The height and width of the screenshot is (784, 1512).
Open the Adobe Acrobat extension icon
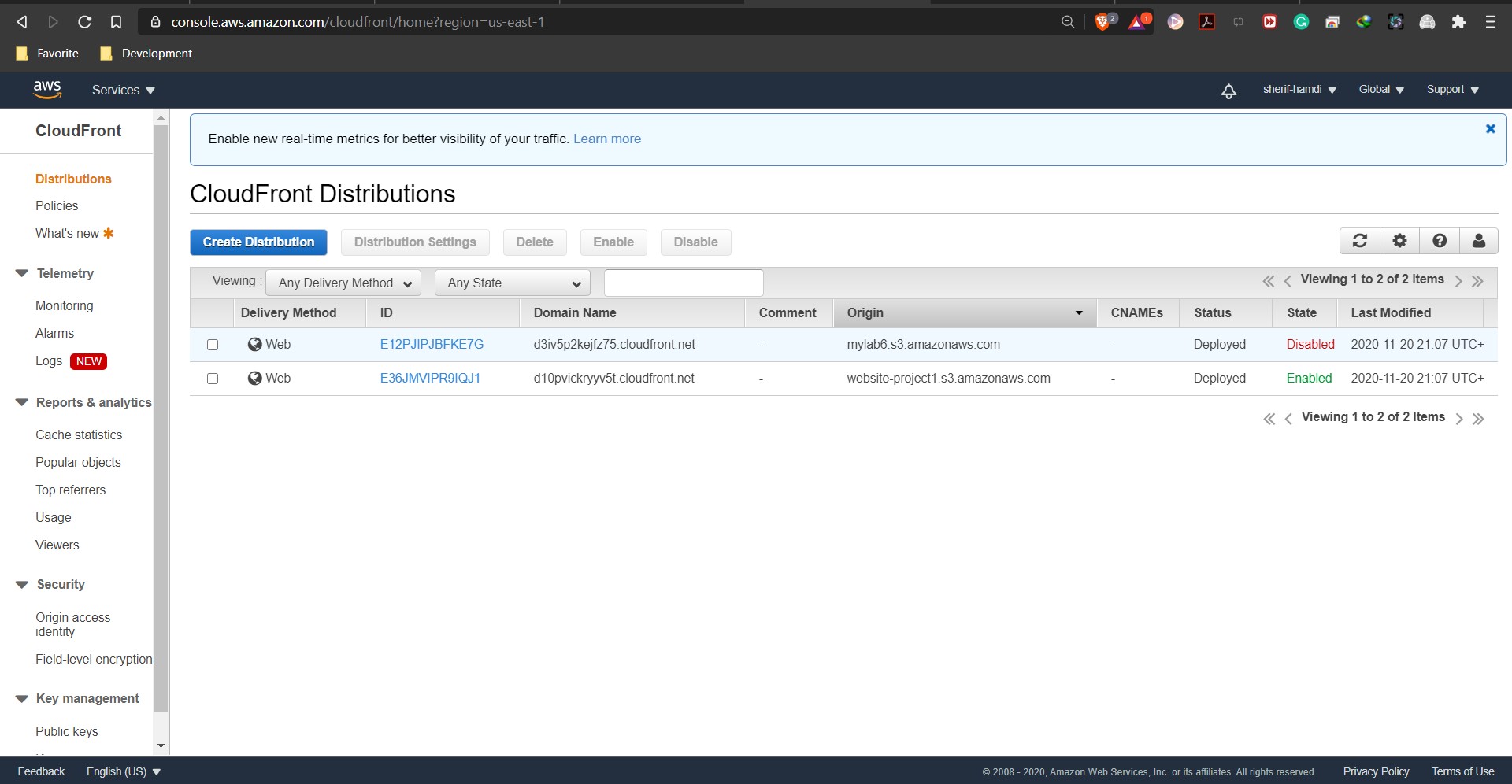pyautogui.click(x=1206, y=22)
